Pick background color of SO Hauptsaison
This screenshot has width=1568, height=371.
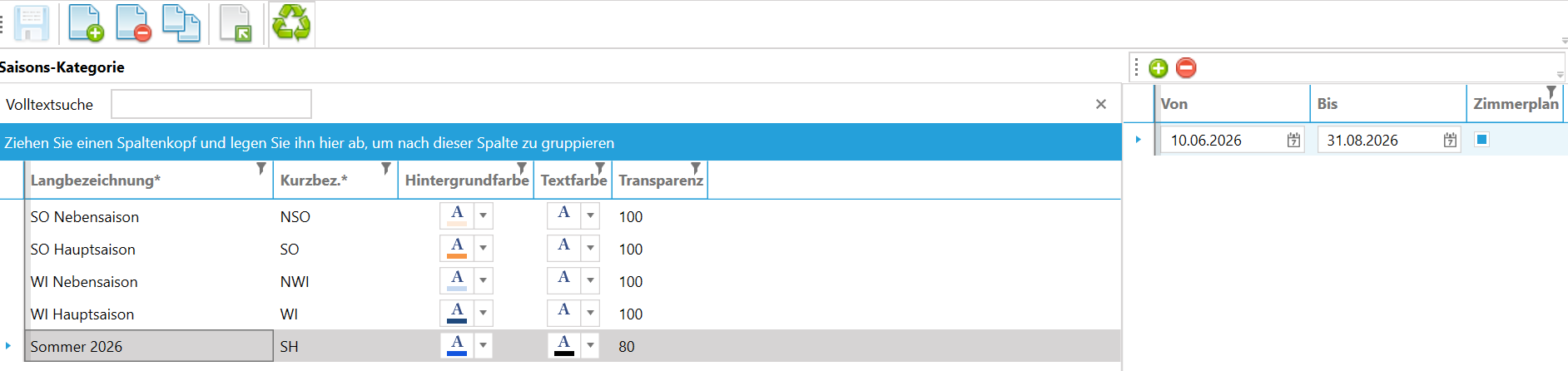[457, 249]
